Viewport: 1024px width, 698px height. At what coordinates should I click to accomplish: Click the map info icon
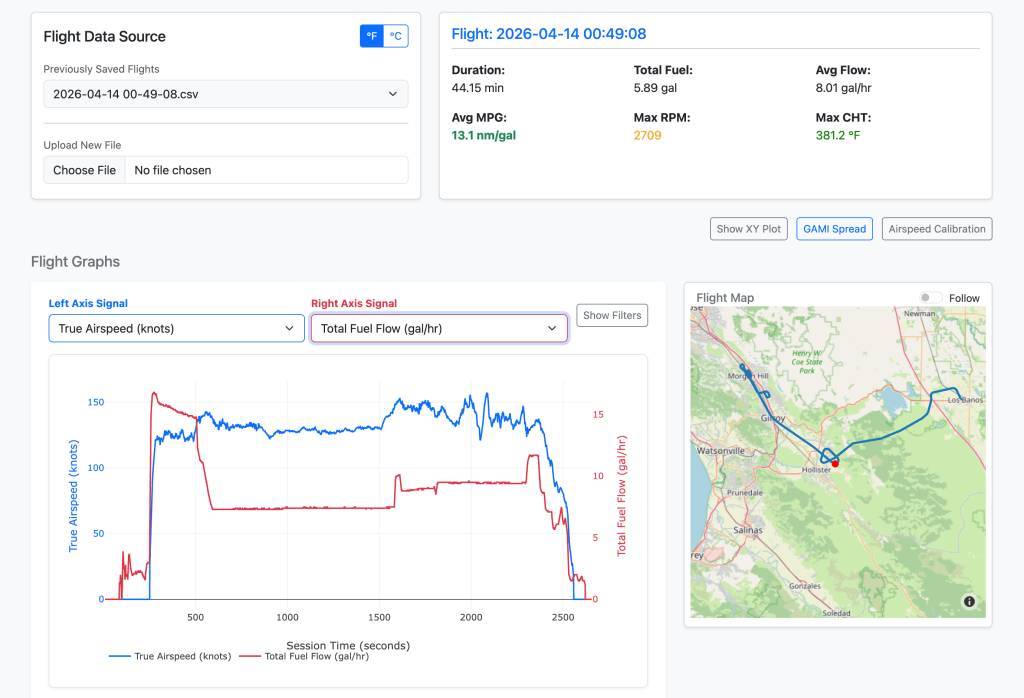[x=968, y=601]
